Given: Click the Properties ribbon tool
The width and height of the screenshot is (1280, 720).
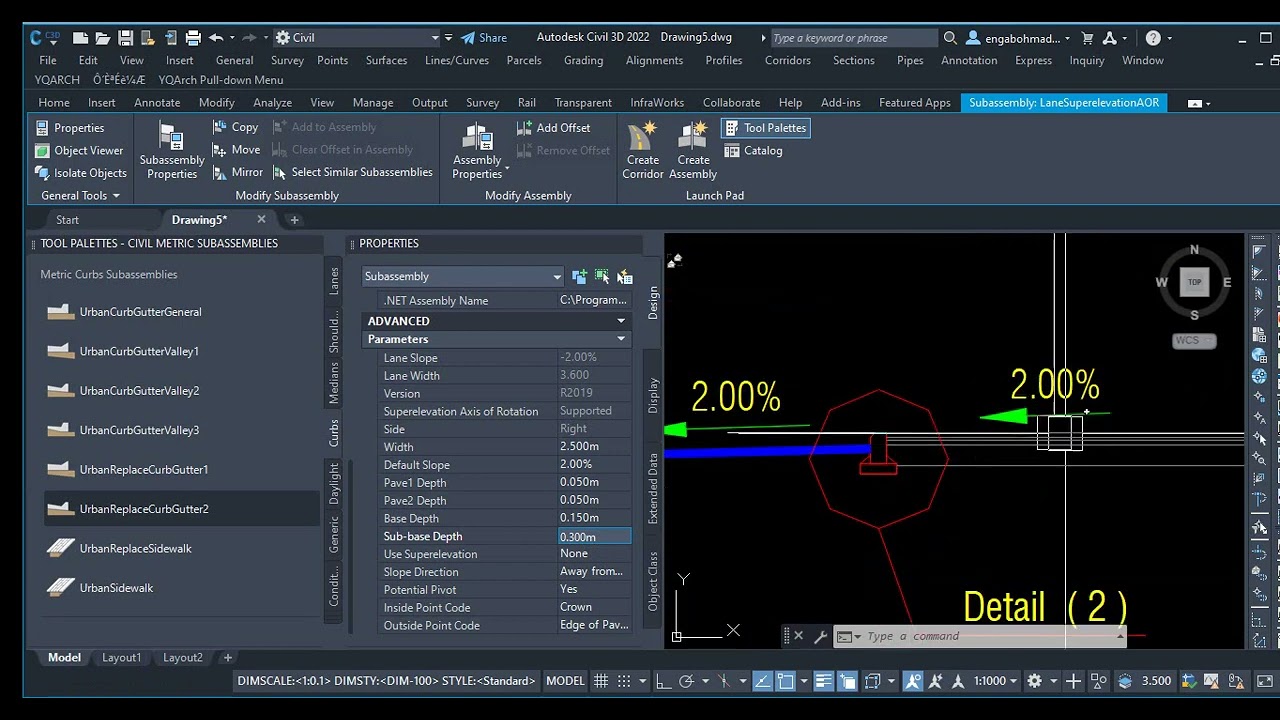Looking at the screenshot, I should pos(69,128).
